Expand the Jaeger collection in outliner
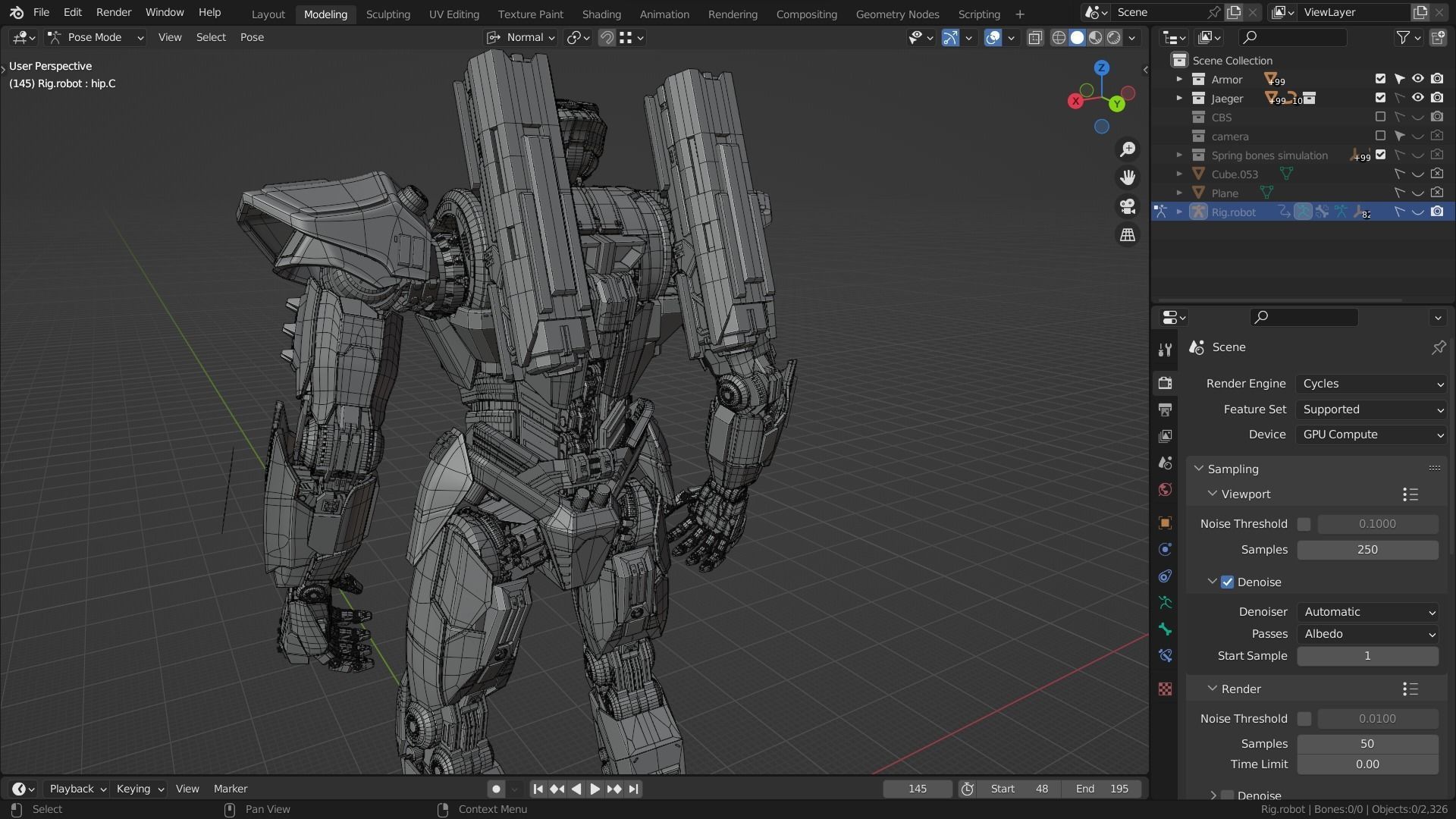Viewport: 1456px width, 819px height. coord(1179,99)
